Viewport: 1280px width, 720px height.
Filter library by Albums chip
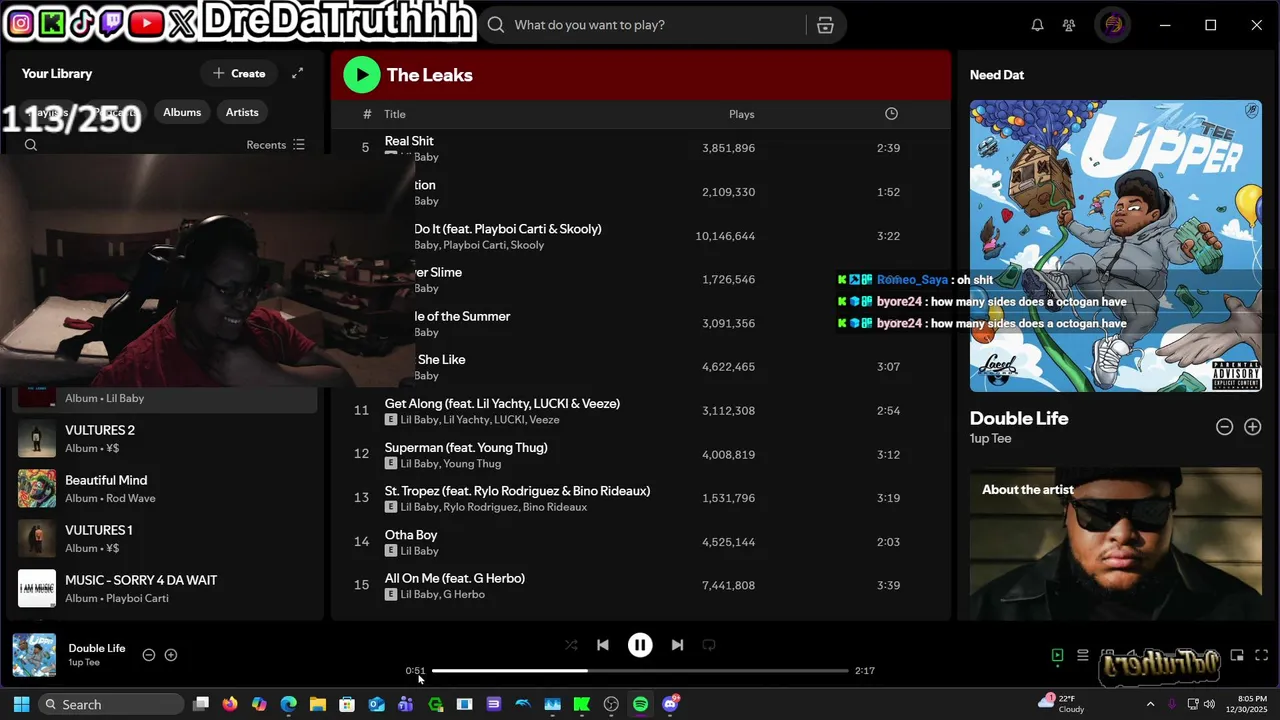182,112
